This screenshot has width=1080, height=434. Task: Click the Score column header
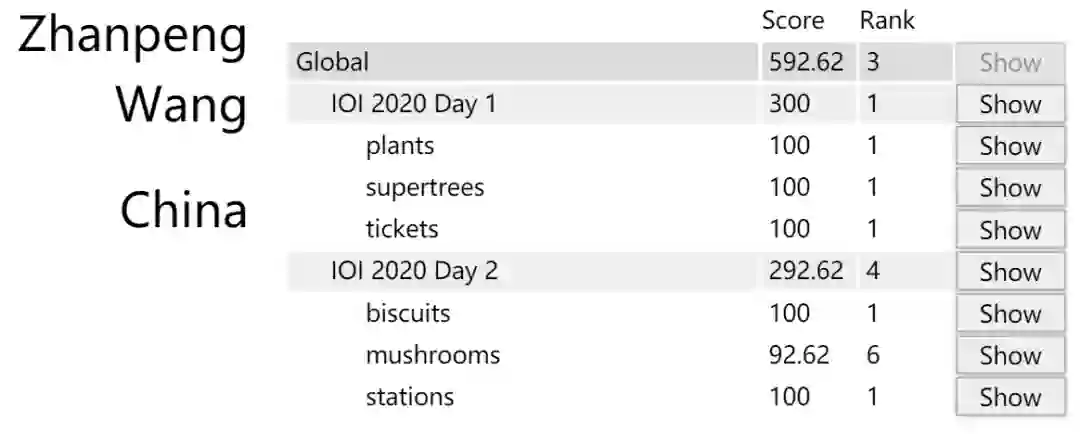pyautogui.click(x=793, y=21)
